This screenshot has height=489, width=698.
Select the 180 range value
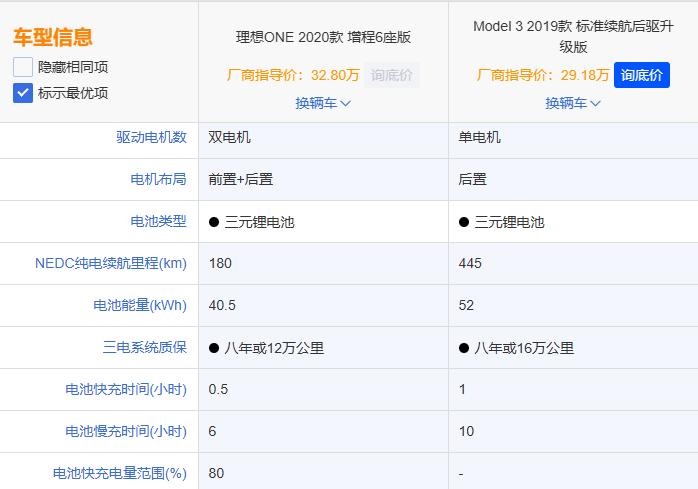(x=220, y=263)
